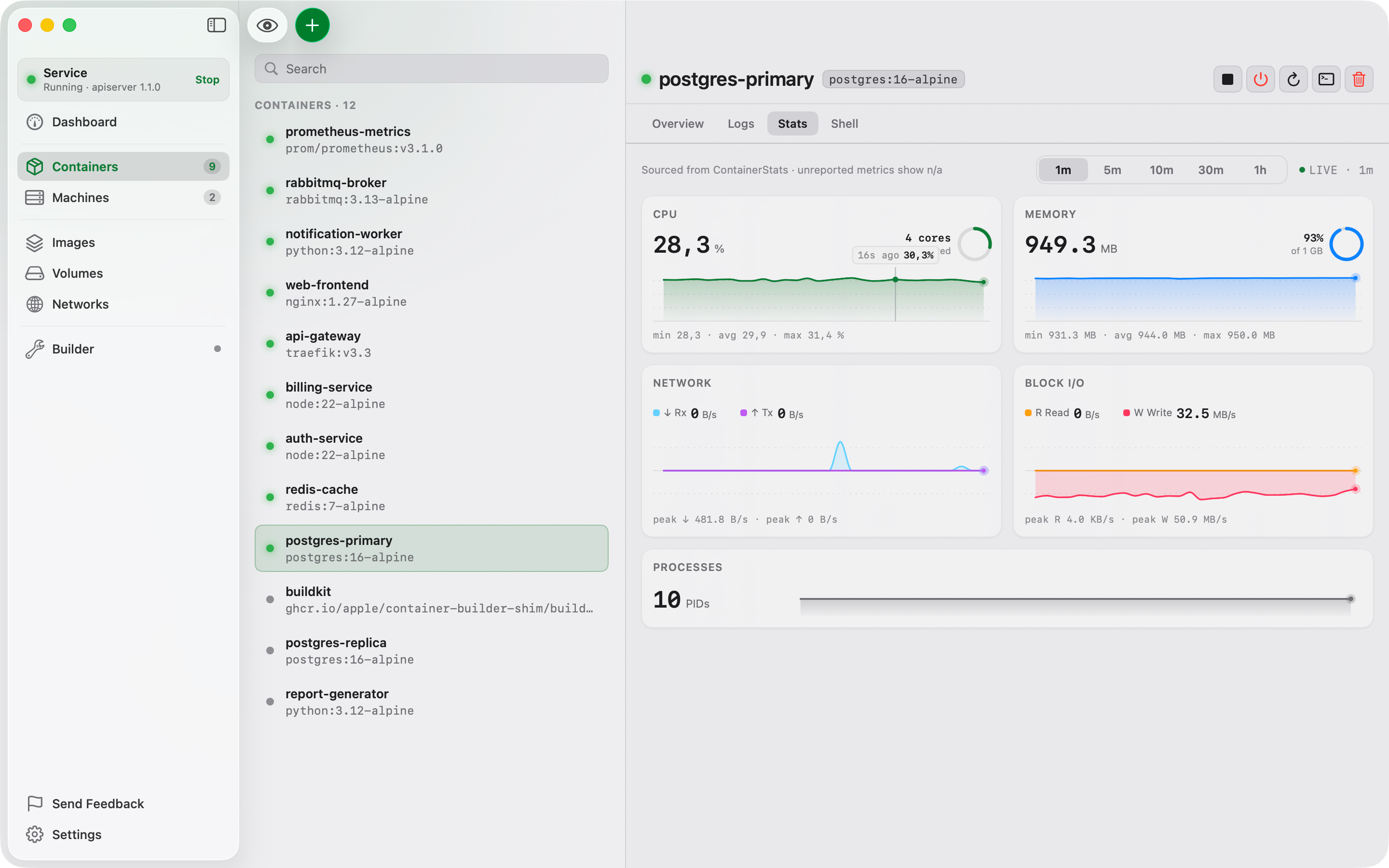Select stopped buildkit container

coord(432,599)
